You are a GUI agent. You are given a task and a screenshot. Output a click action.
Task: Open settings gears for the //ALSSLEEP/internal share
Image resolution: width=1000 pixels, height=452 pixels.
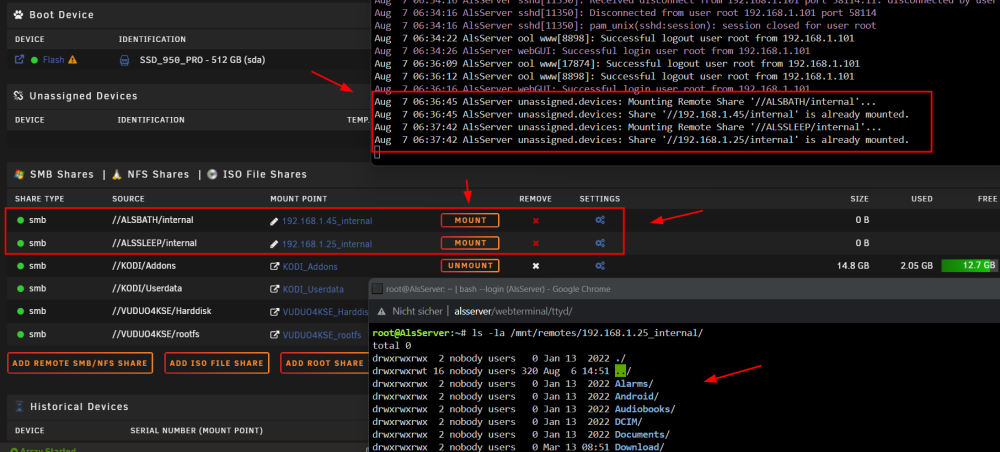click(600, 243)
